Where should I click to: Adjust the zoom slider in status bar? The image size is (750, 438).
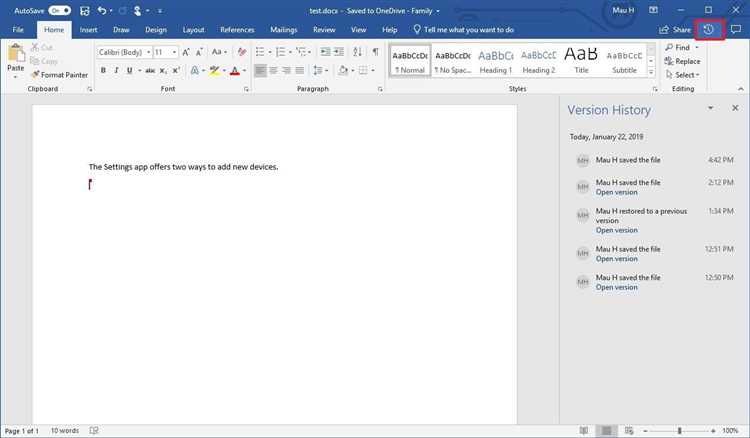(679, 431)
